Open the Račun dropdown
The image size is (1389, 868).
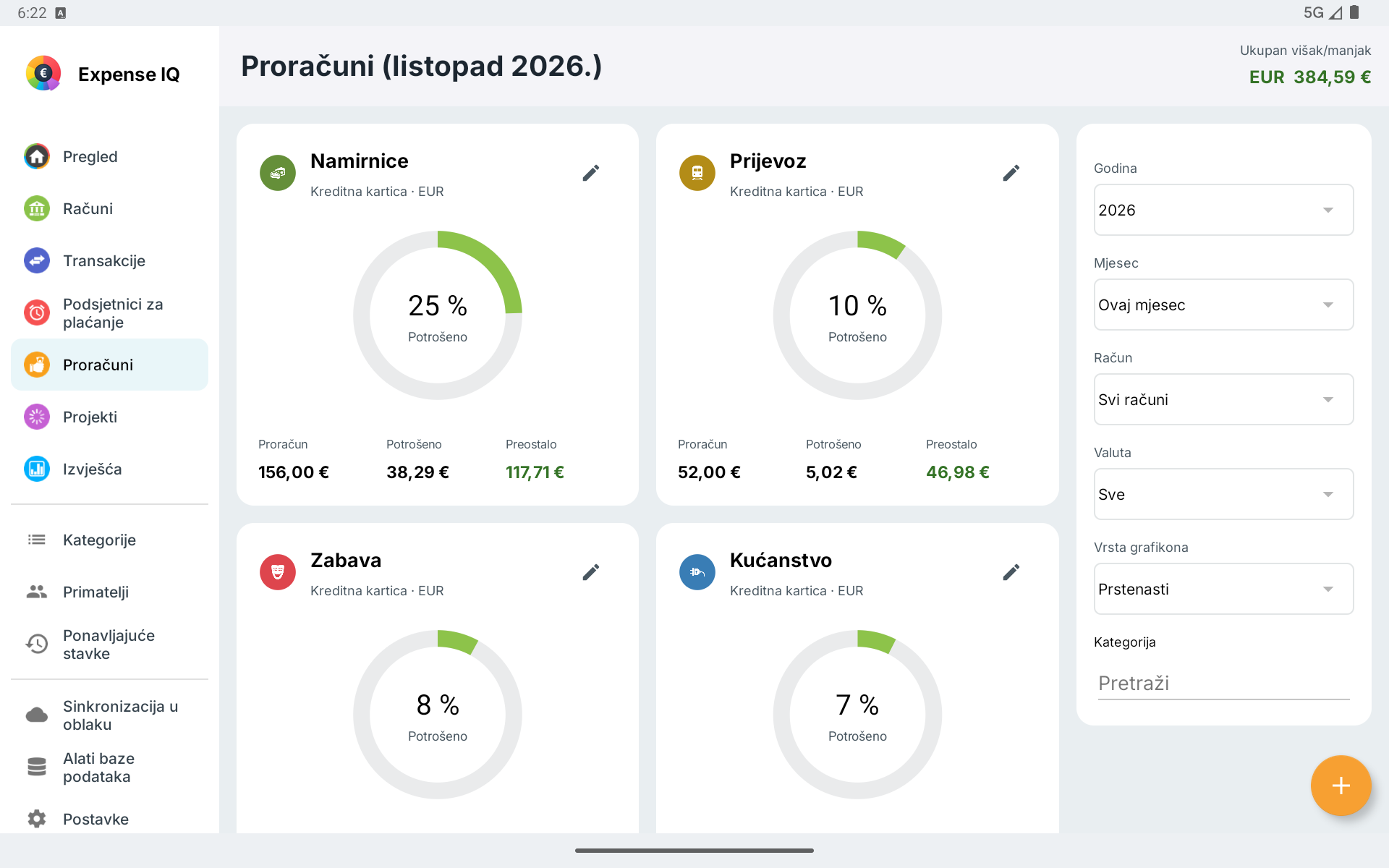(x=1223, y=399)
